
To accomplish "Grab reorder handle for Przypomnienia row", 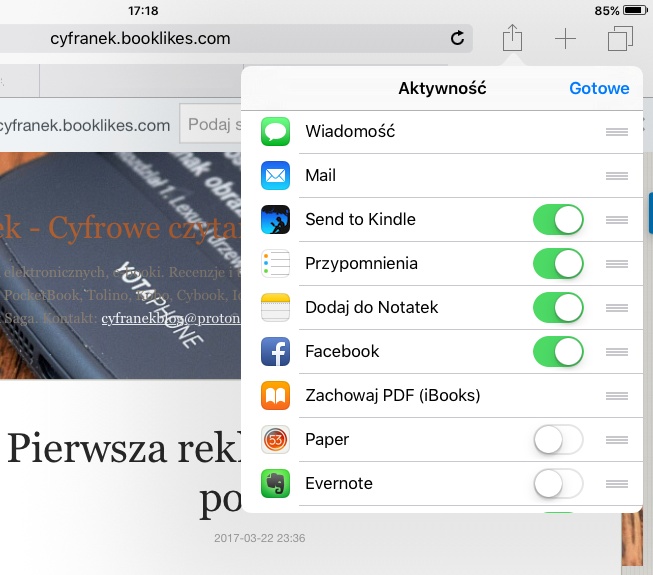I will click(x=617, y=264).
